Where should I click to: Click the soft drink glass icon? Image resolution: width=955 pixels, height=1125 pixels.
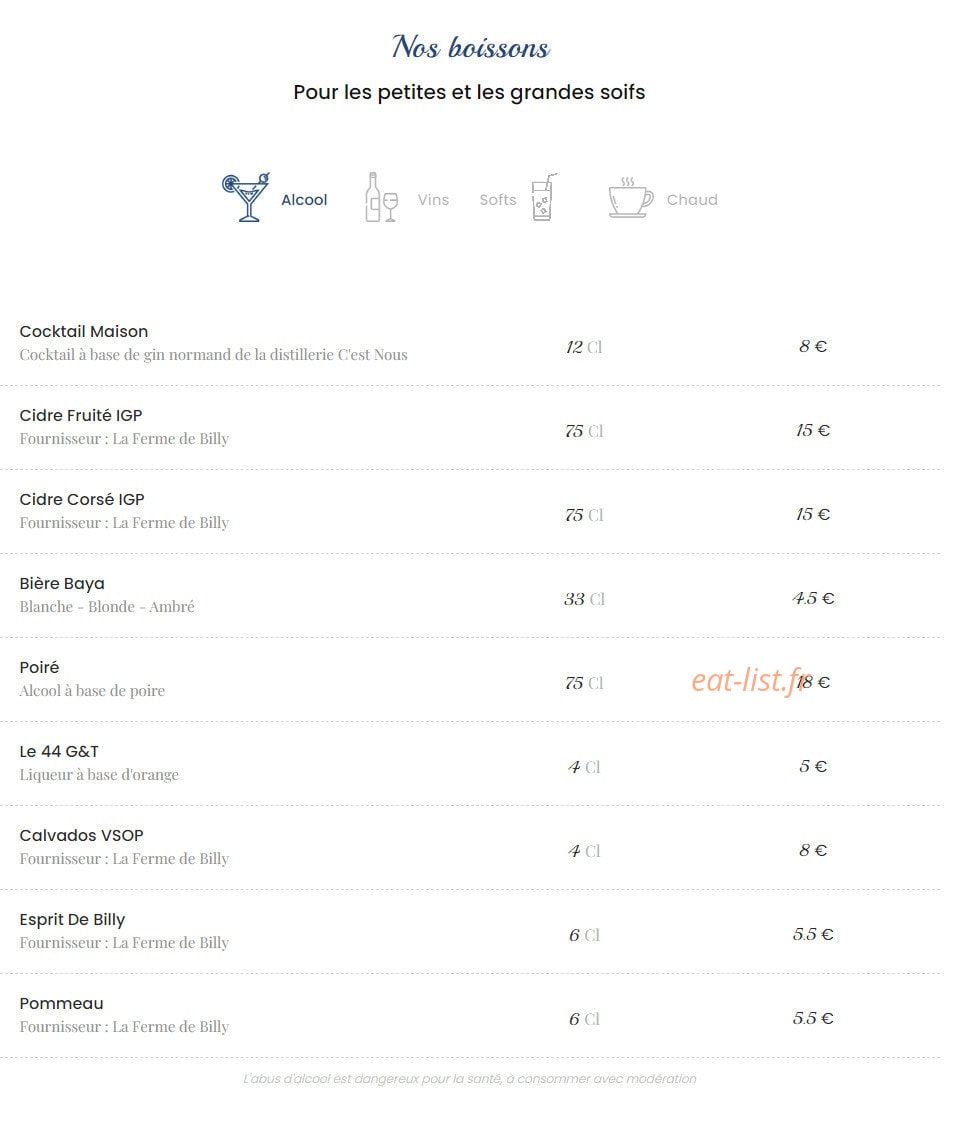[544, 197]
